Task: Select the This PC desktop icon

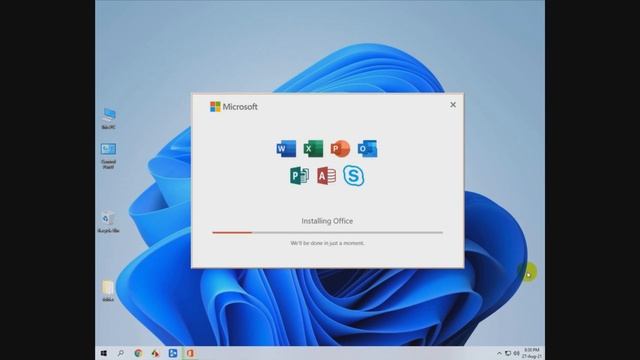Action: click(x=109, y=119)
